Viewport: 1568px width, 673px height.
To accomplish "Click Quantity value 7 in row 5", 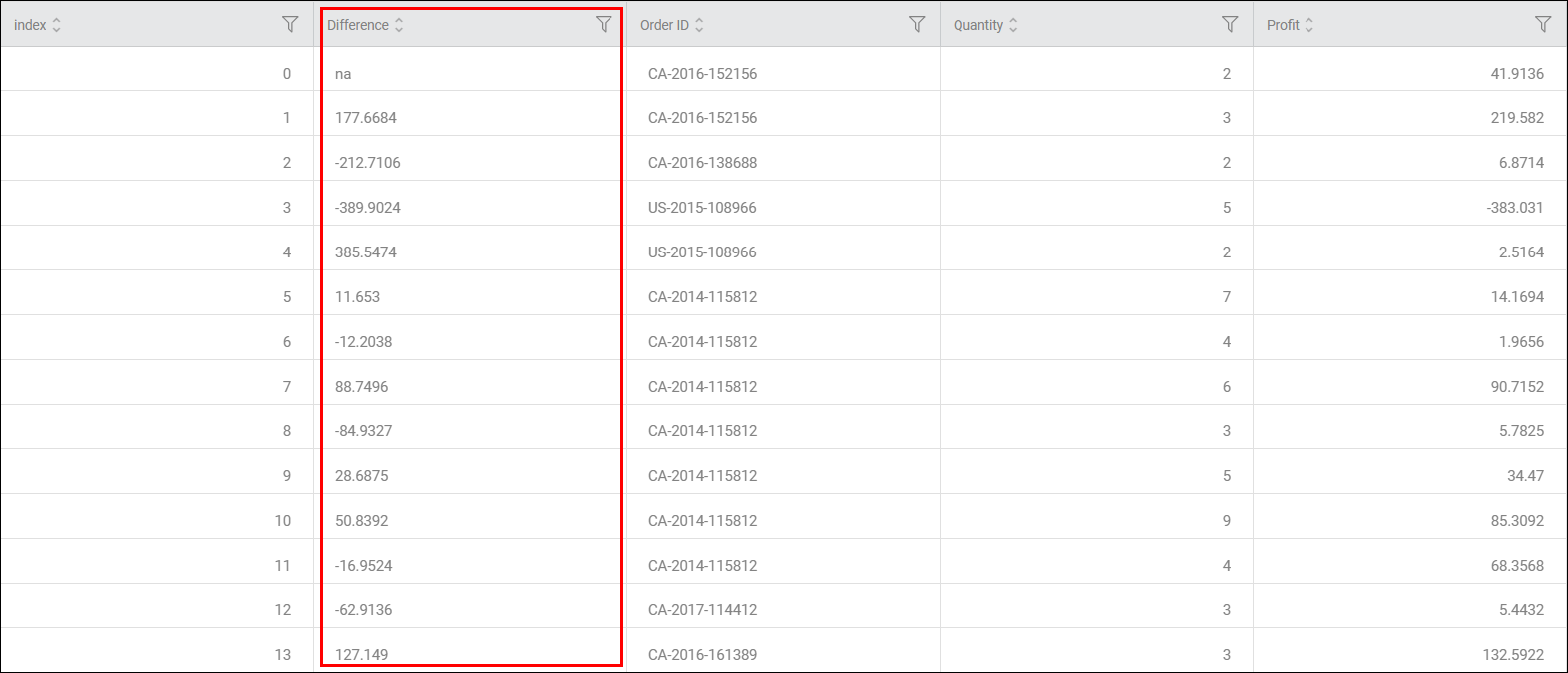I will tap(1226, 297).
